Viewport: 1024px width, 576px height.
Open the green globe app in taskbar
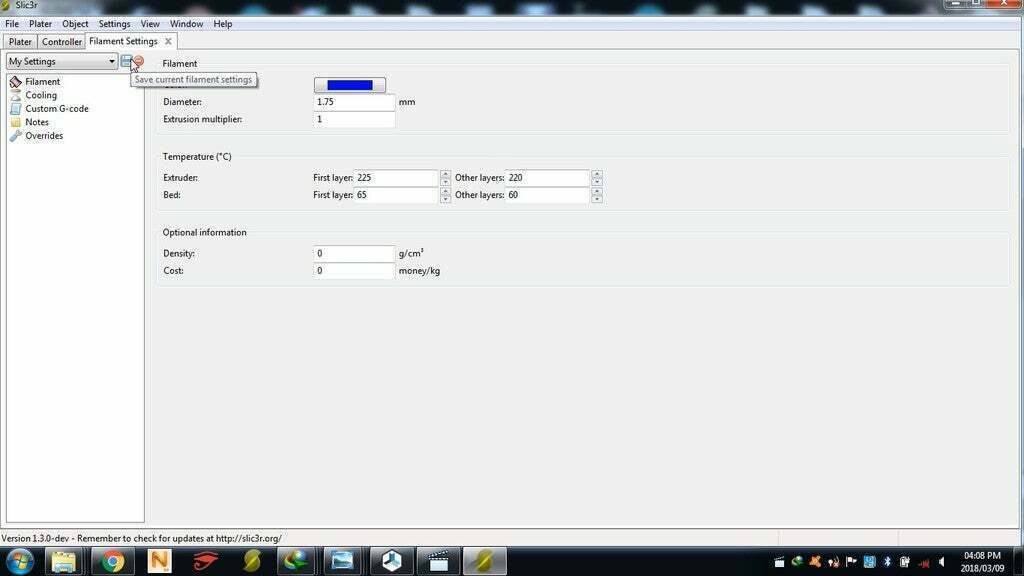click(x=296, y=562)
